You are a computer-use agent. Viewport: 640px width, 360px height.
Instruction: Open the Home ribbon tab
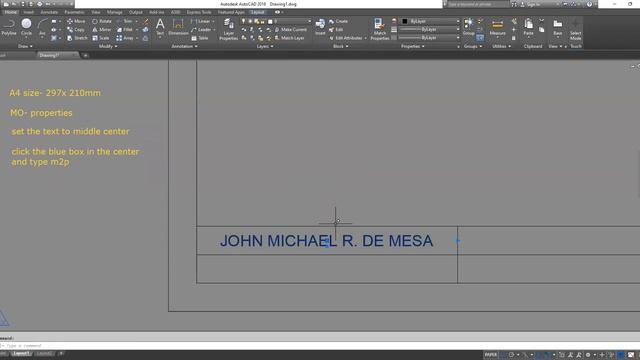point(11,12)
